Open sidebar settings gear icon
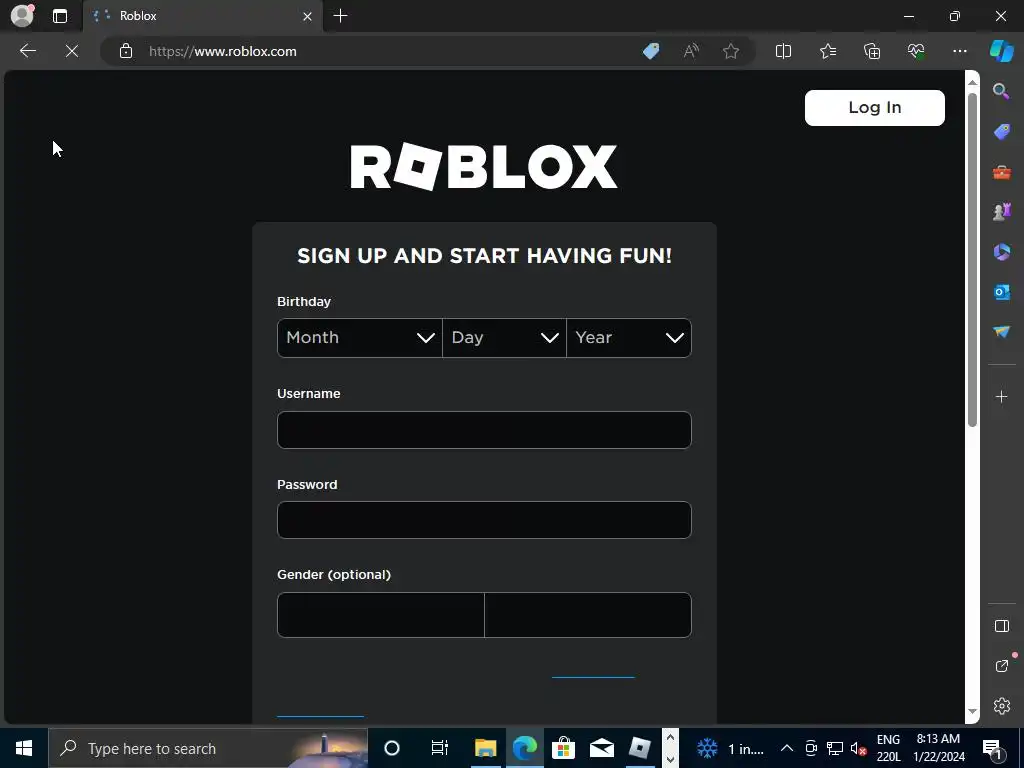 (x=1001, y=706)
